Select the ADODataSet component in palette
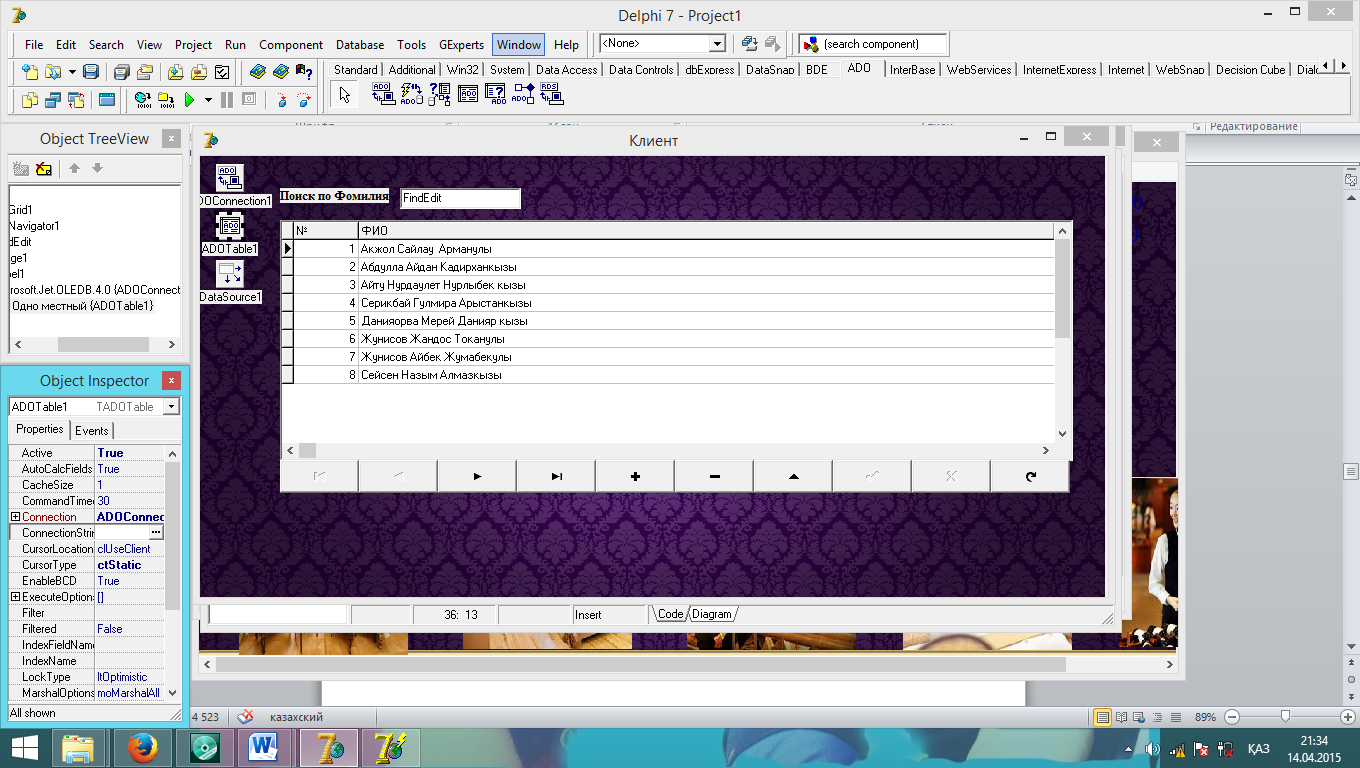The width and height of the screenshot is (1360, 768). click(439, 94)
